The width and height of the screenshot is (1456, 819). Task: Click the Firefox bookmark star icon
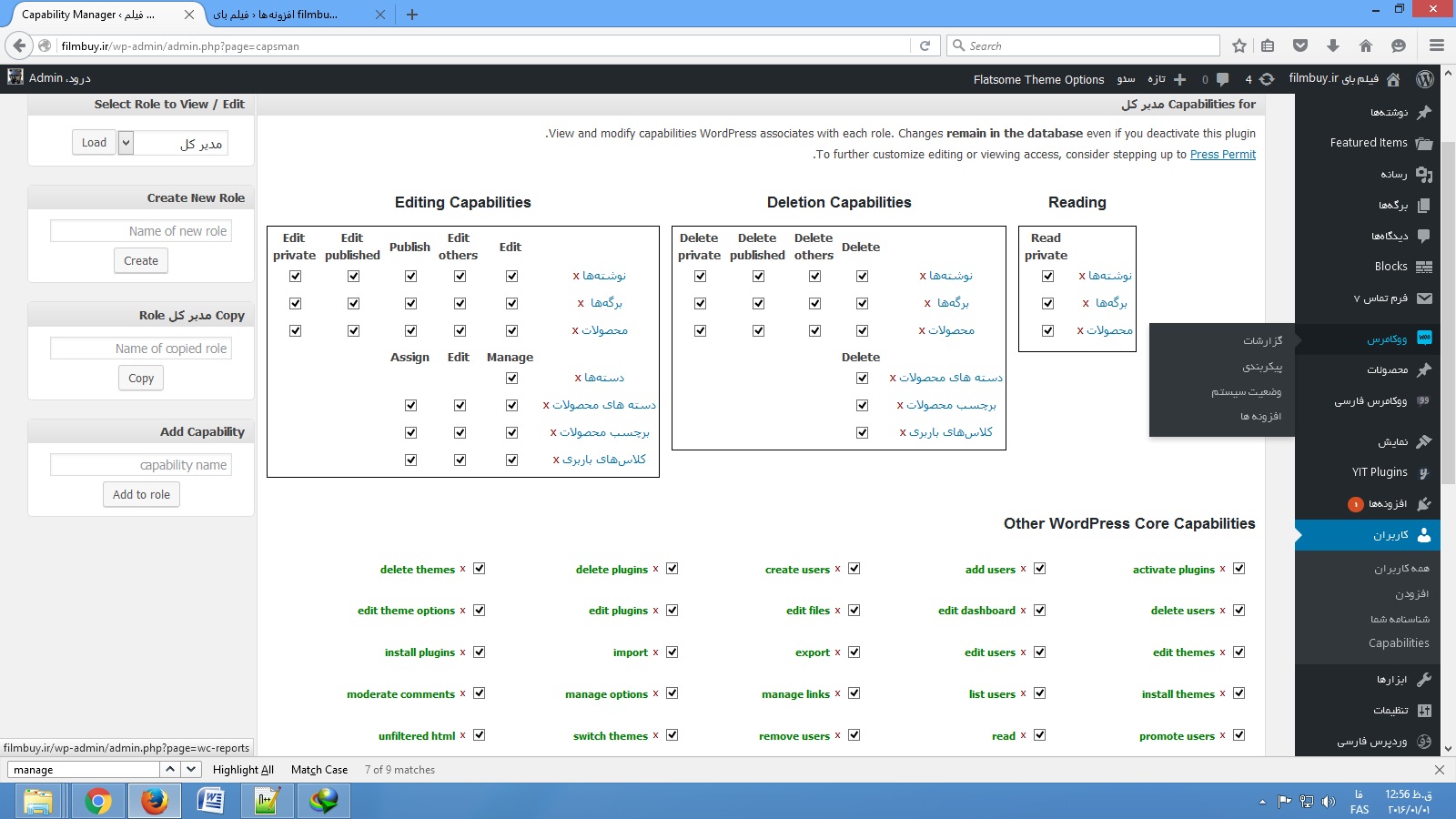pyautogui.click(x=1239, y=45)
